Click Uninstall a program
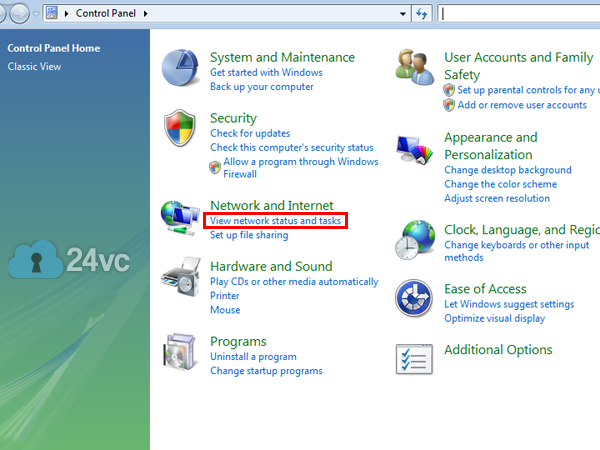Image resolution: width=600 pixels, height=450 pixels. point(253,357)
